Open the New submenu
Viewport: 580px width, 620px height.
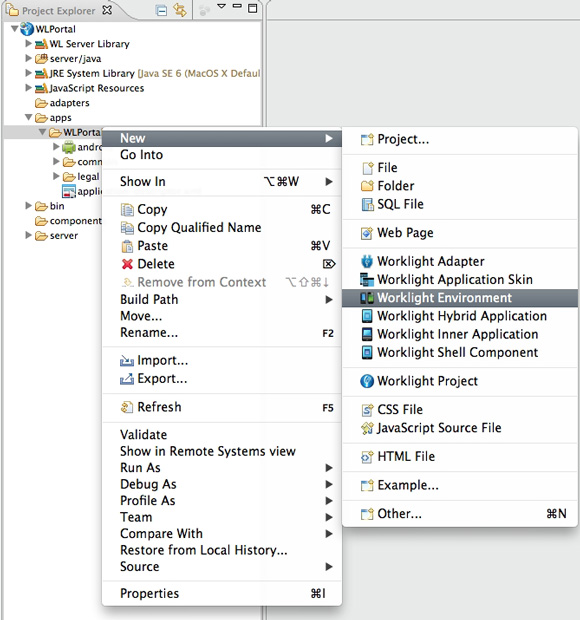tap(222, 138)
